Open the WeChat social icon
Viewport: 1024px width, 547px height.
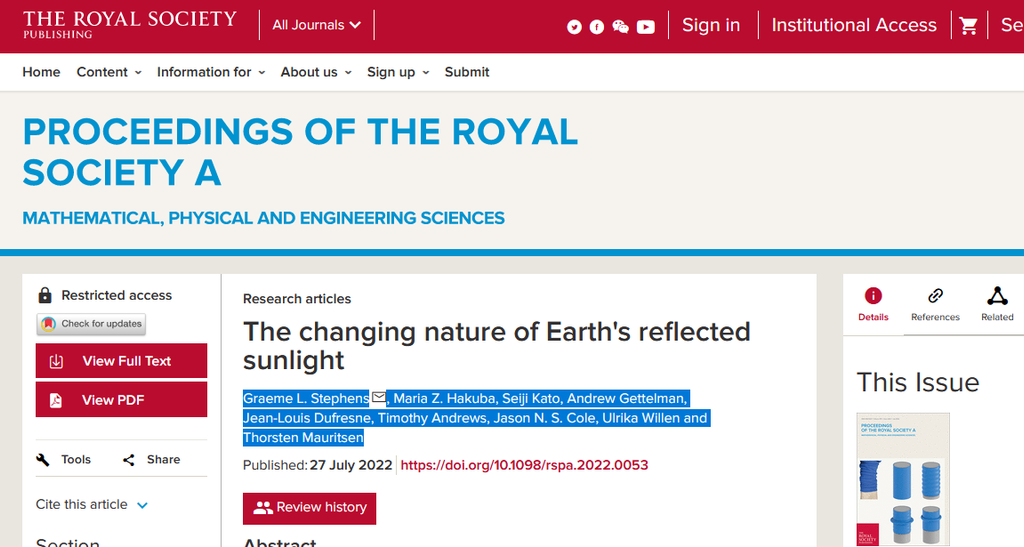click(620, 27)
